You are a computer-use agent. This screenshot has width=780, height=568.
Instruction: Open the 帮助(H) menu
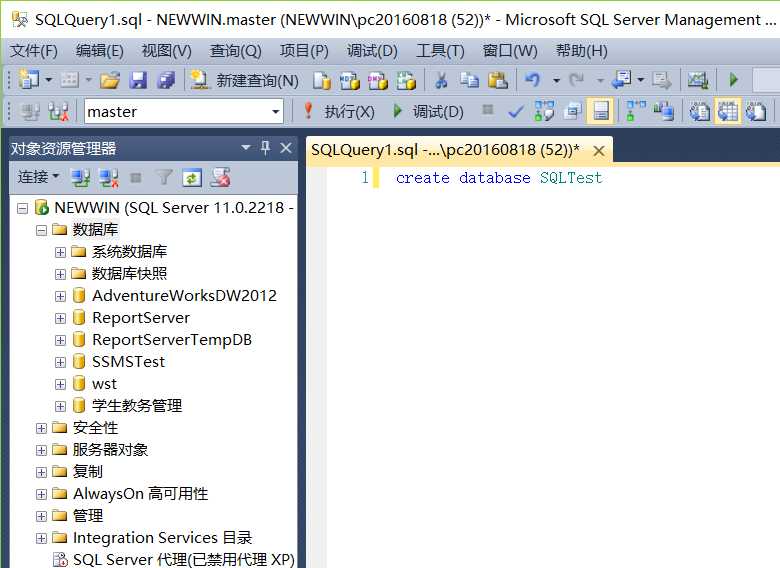[582, 50]
